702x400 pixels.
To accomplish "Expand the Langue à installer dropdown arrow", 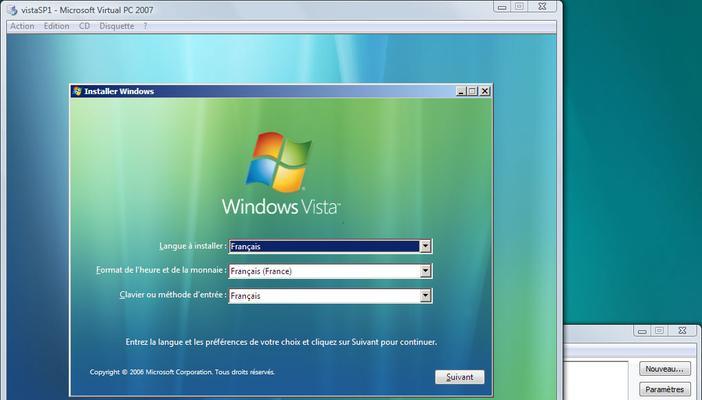I will coord(425,246).
